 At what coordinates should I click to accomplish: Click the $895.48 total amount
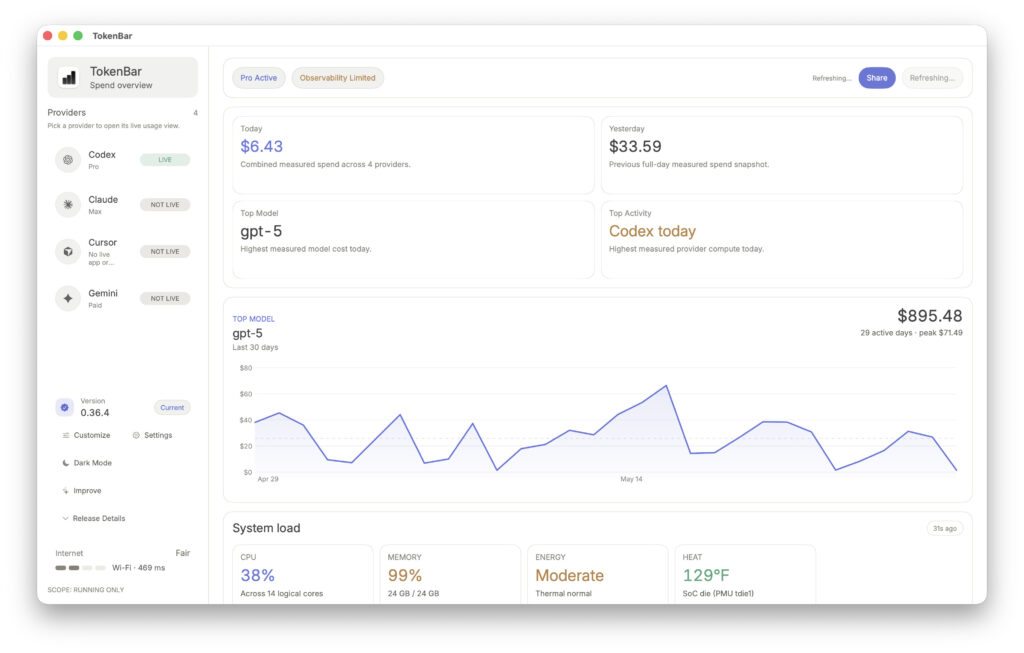coord(929,316)
